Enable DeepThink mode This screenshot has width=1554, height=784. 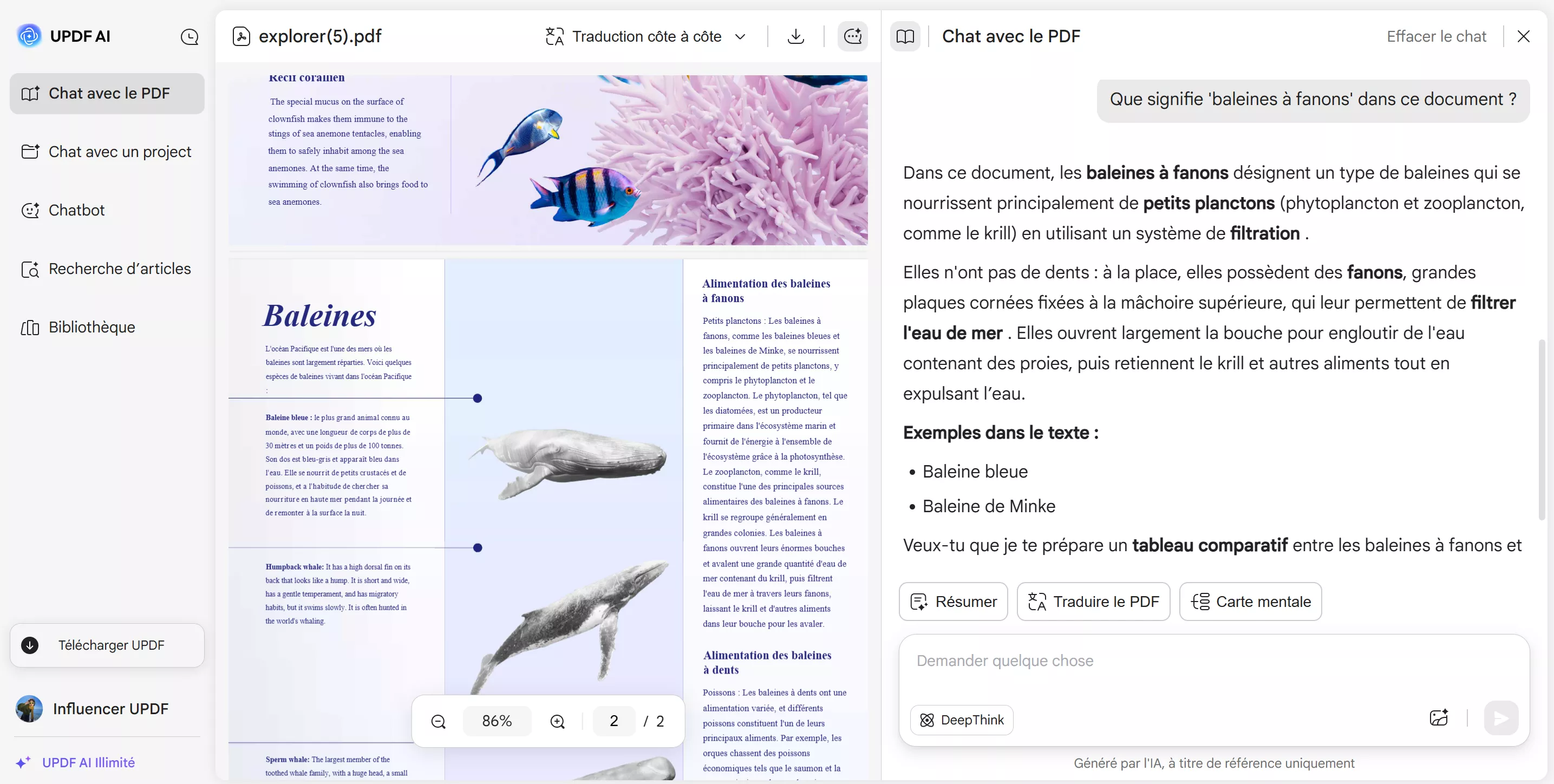(x=962, y=720)
